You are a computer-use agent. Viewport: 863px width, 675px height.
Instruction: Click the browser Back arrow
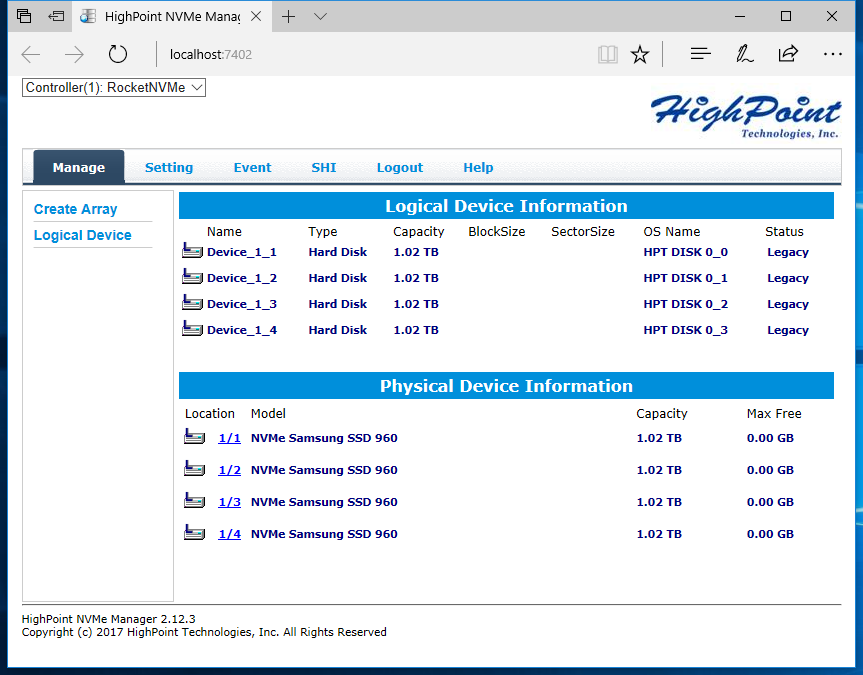tap(31, 55)
